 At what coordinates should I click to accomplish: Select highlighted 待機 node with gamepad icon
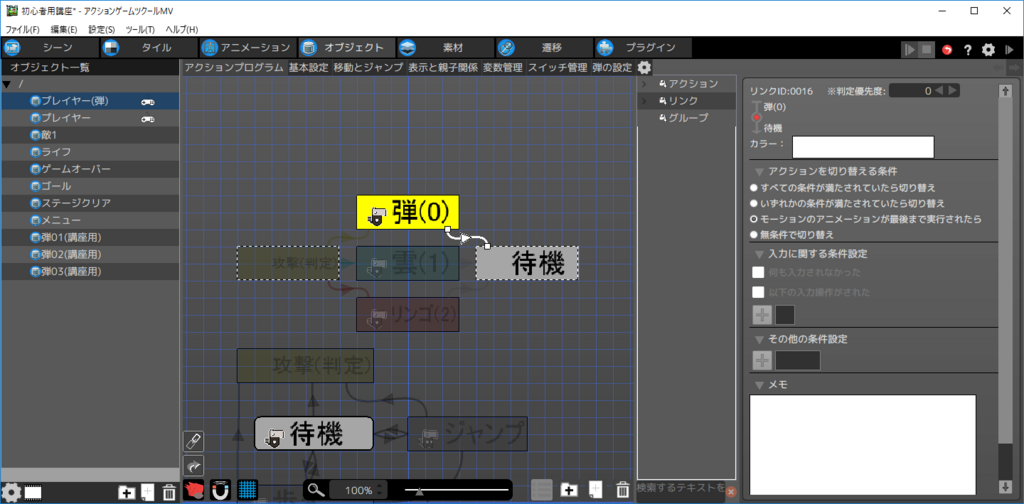click(x=313, y=434)
